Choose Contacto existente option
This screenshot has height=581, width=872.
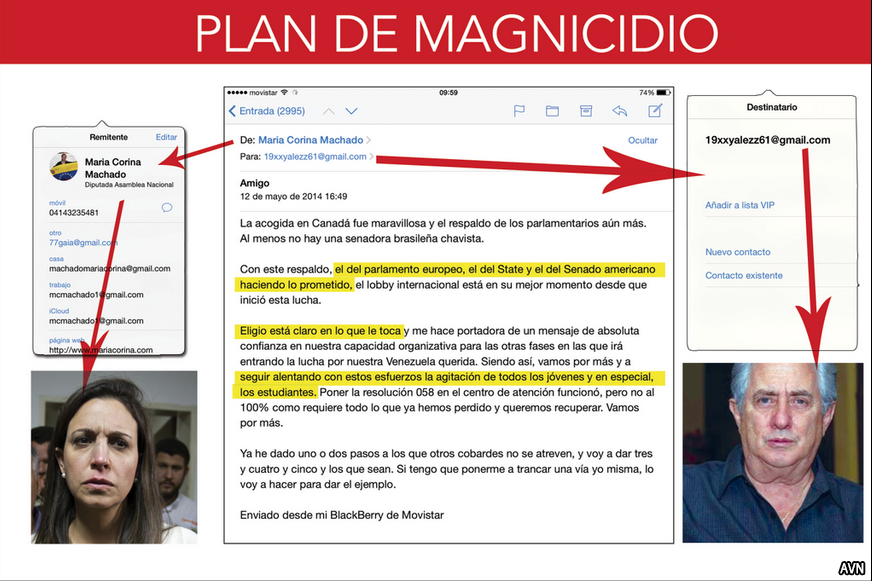click(743, 275)
